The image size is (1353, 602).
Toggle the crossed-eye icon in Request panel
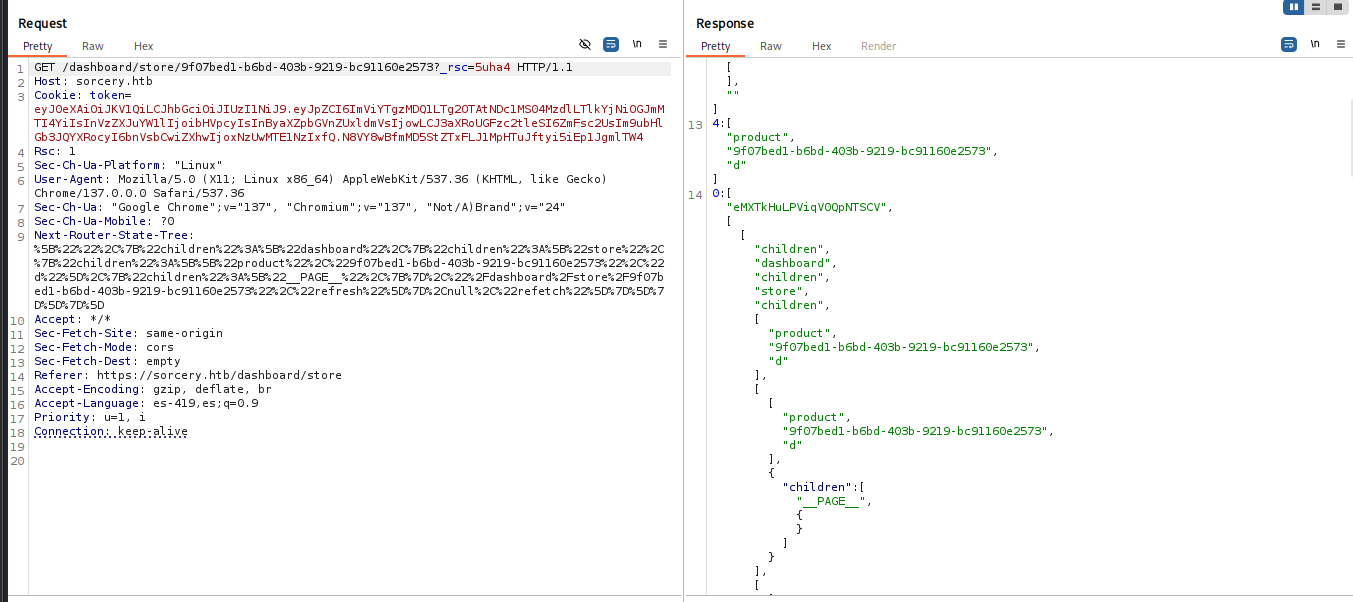(586, 45)
